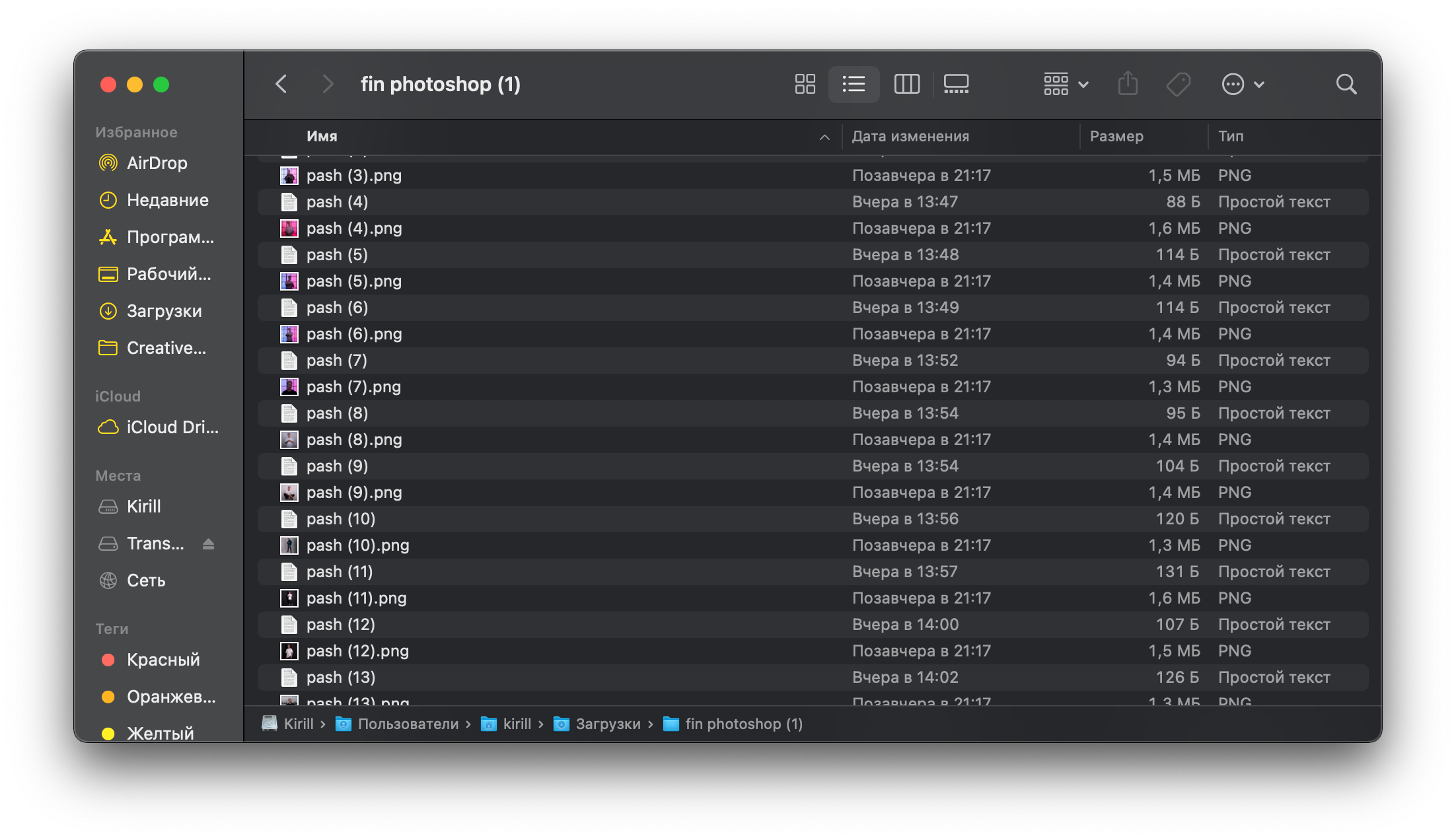1456x840 pixels.
Task: Switch to column view
Action: pos(906,85)
